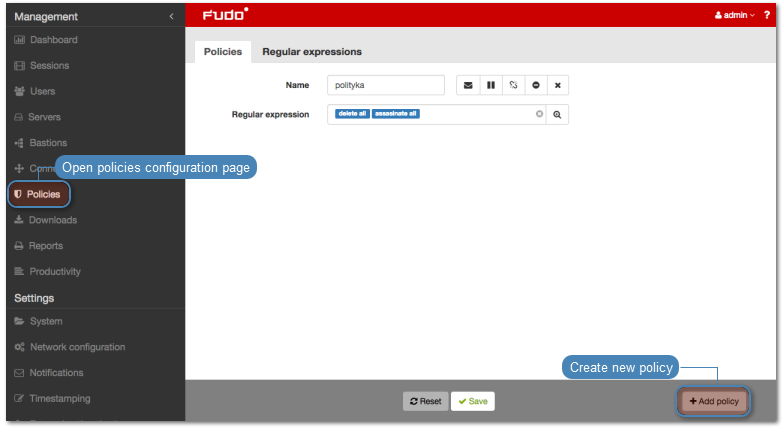Toggle the terminate connection action icon

click(x=513, y=86)
